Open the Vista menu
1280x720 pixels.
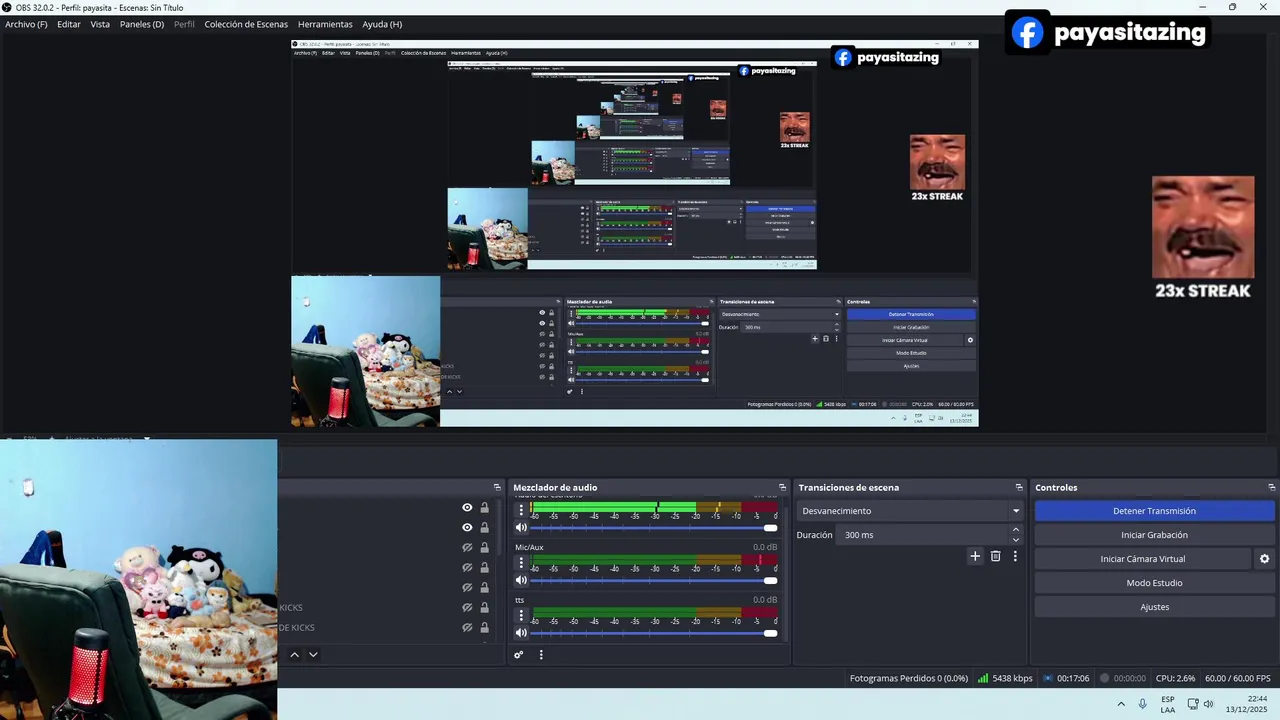coord(100,24)
